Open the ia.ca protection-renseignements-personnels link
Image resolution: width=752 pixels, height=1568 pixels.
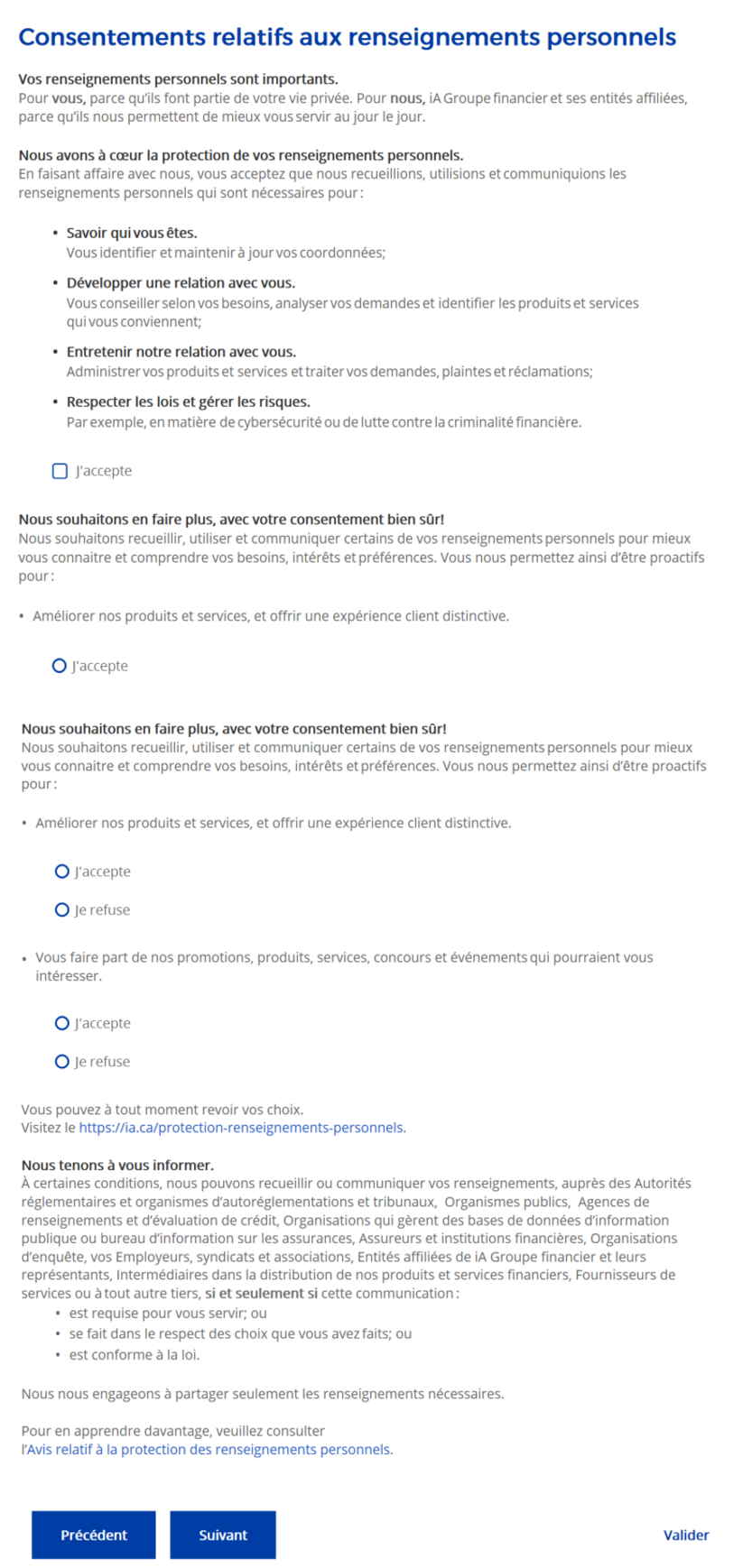pyautogui.click(x=241, y=1128)
